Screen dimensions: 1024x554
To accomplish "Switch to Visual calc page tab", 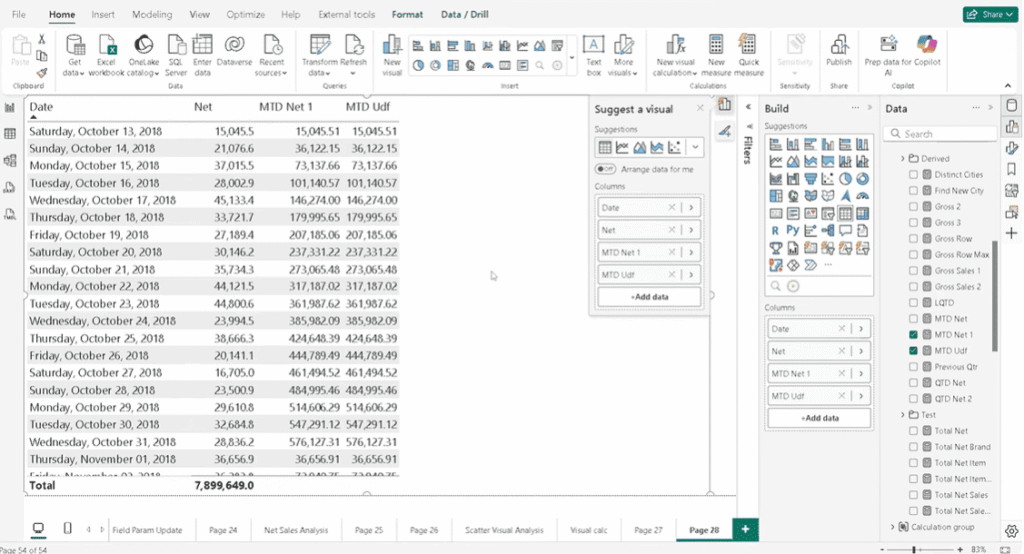I will [588, 530].
